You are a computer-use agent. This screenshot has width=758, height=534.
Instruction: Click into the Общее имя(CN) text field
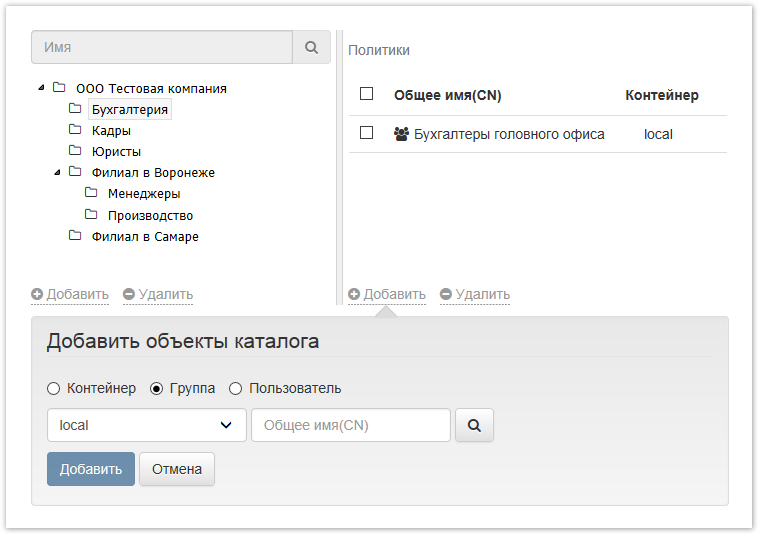click(350, 425)
